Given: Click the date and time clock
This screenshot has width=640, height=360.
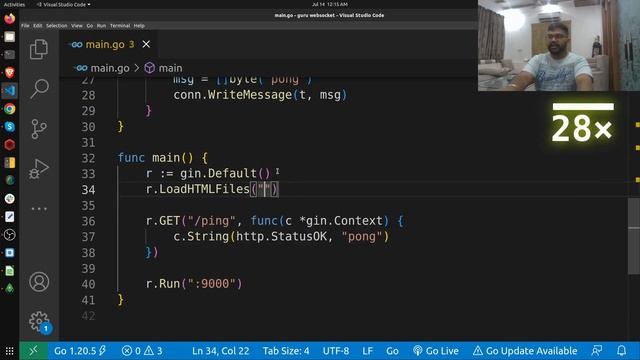Looking at the screenshot, I should pyautogui.click(x=330, y=4).
